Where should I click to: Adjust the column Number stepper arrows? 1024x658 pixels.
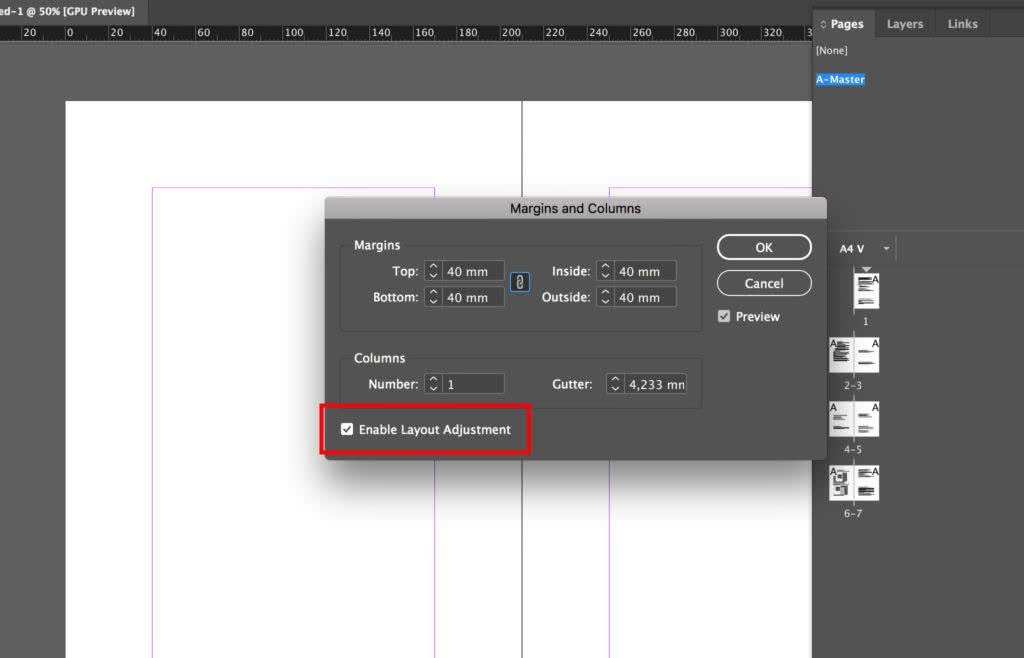click(x=433, y=384)
